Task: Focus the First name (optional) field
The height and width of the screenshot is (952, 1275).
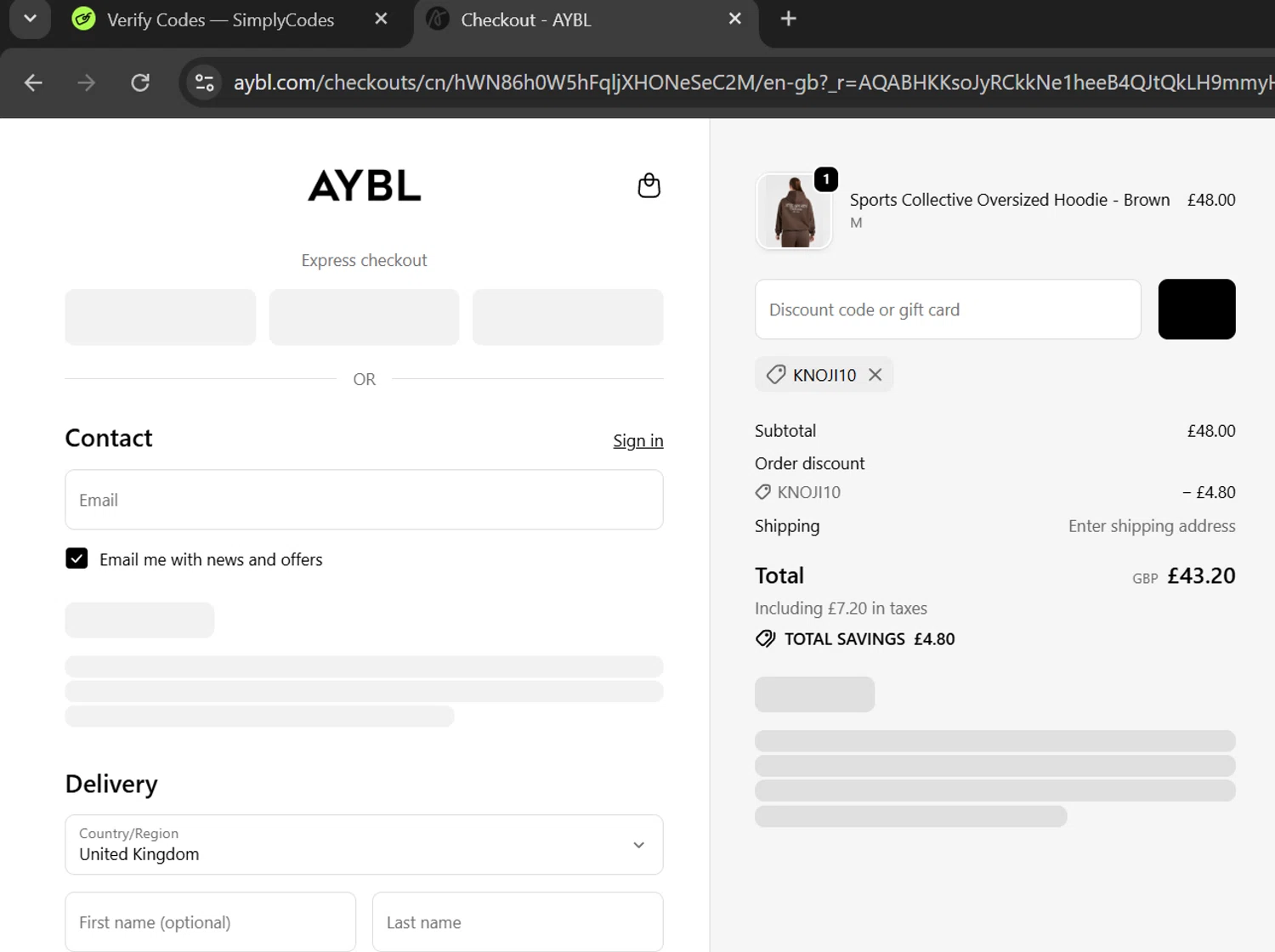Action: pyautogui.click(x=211, y=922)
